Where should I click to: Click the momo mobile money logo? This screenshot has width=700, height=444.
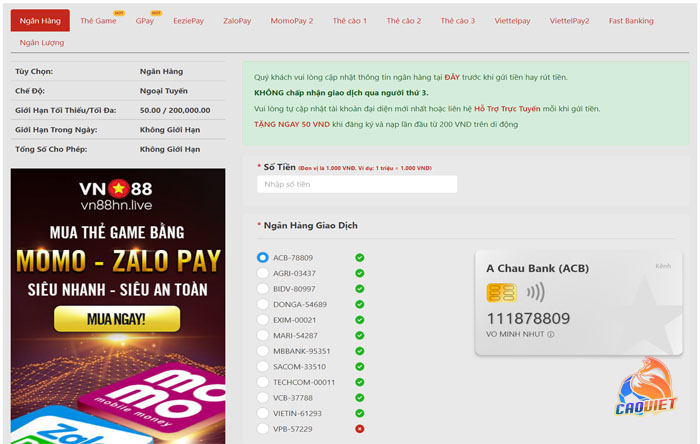click(154, 399)
